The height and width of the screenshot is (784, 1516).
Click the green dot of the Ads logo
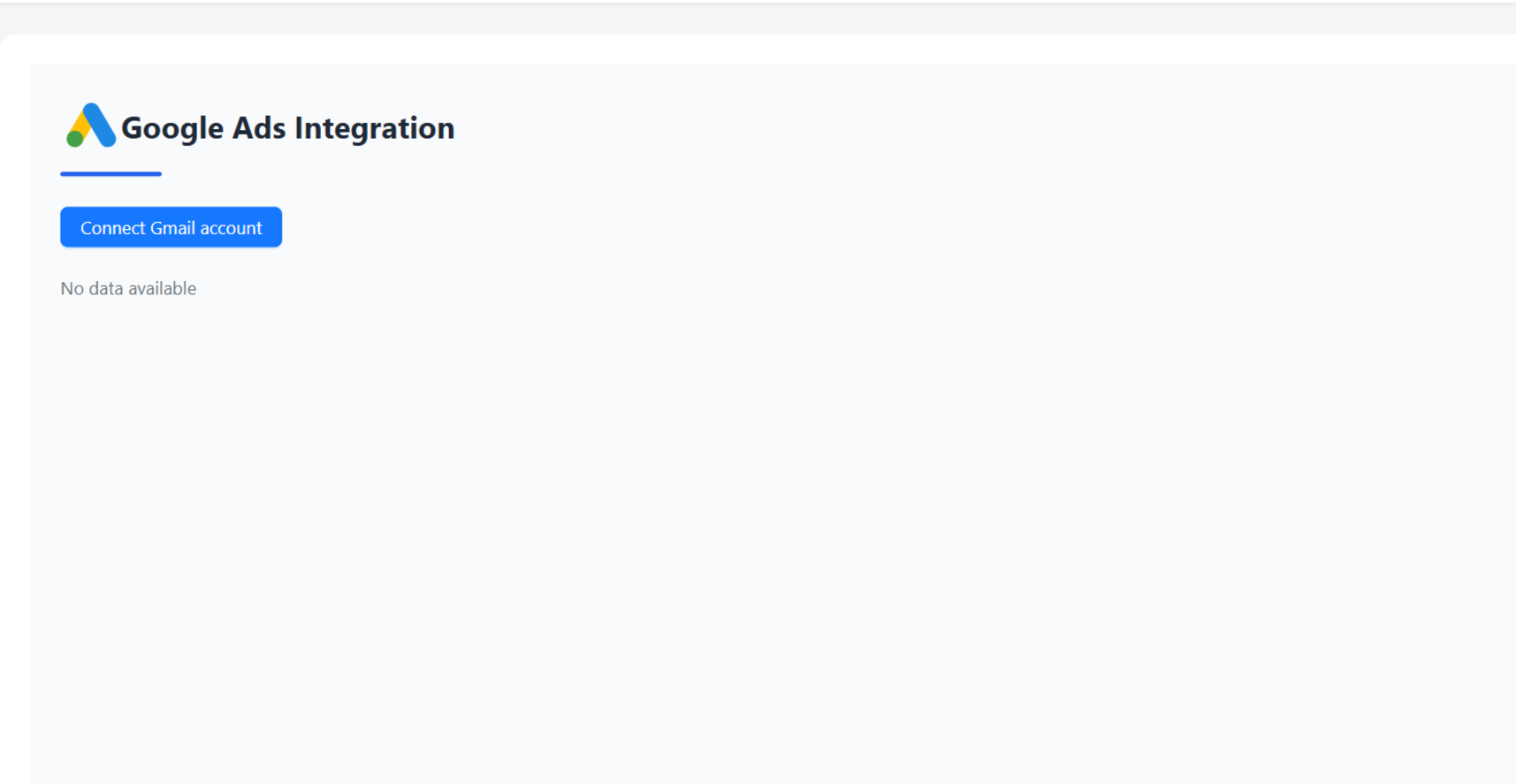75,139
